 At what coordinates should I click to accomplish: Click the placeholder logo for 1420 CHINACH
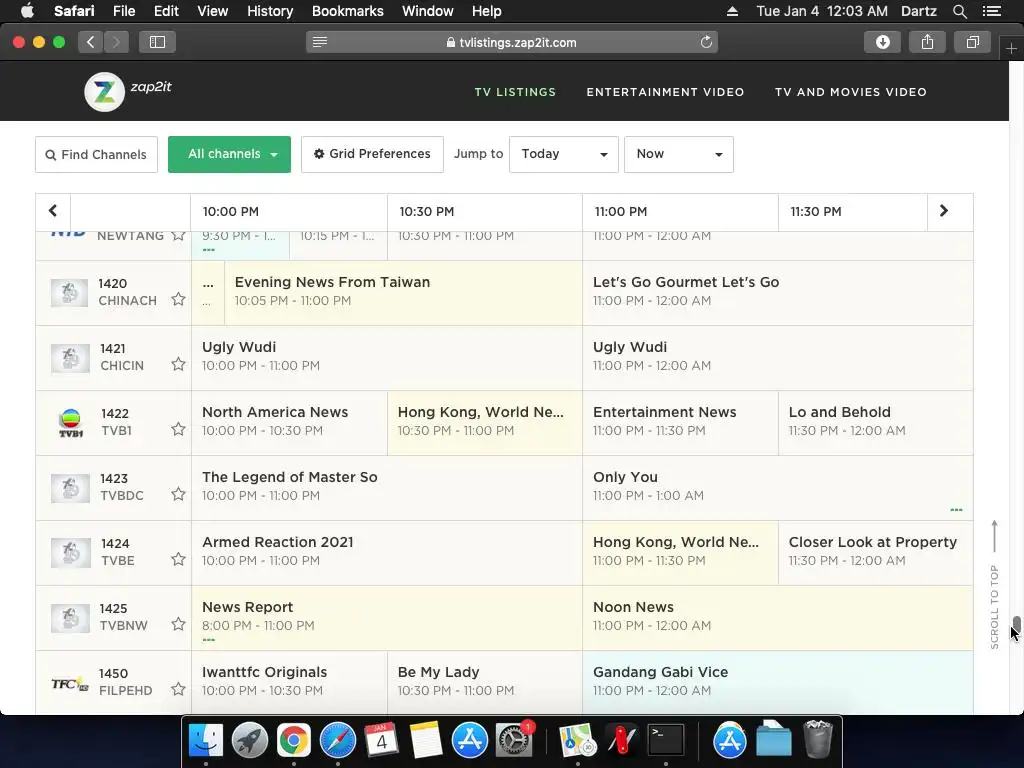69,293
